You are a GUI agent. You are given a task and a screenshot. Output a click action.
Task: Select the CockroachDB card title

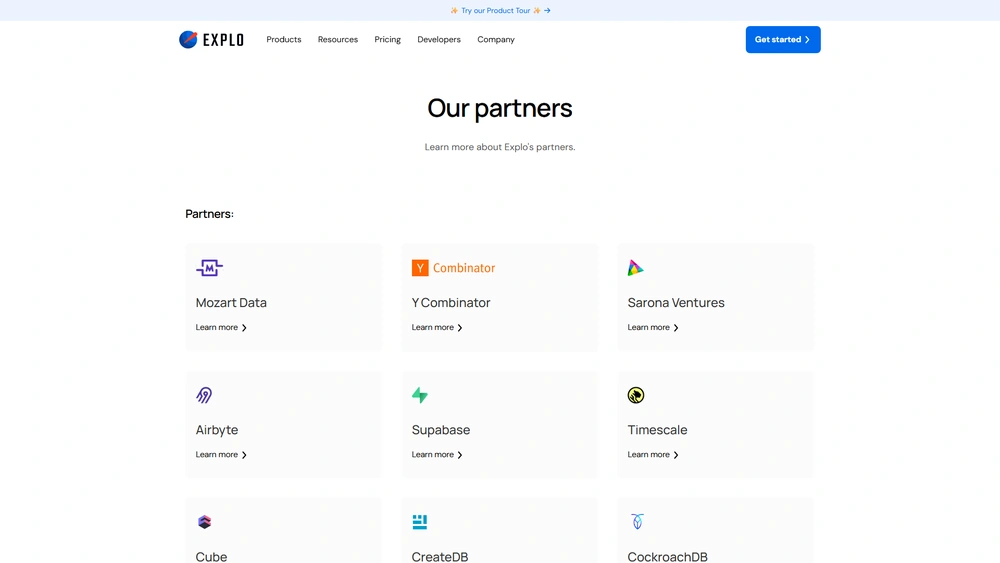pos(668,557)
